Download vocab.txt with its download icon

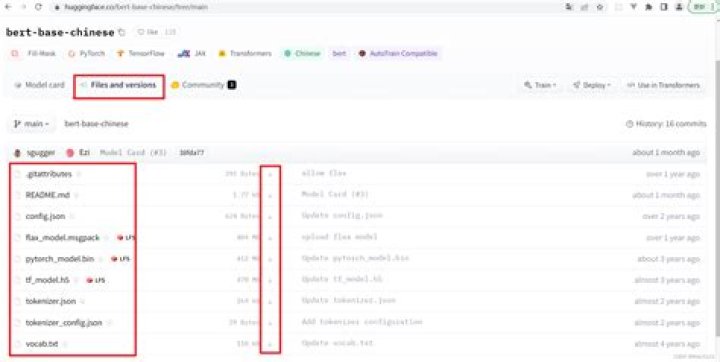click(270, 344)
